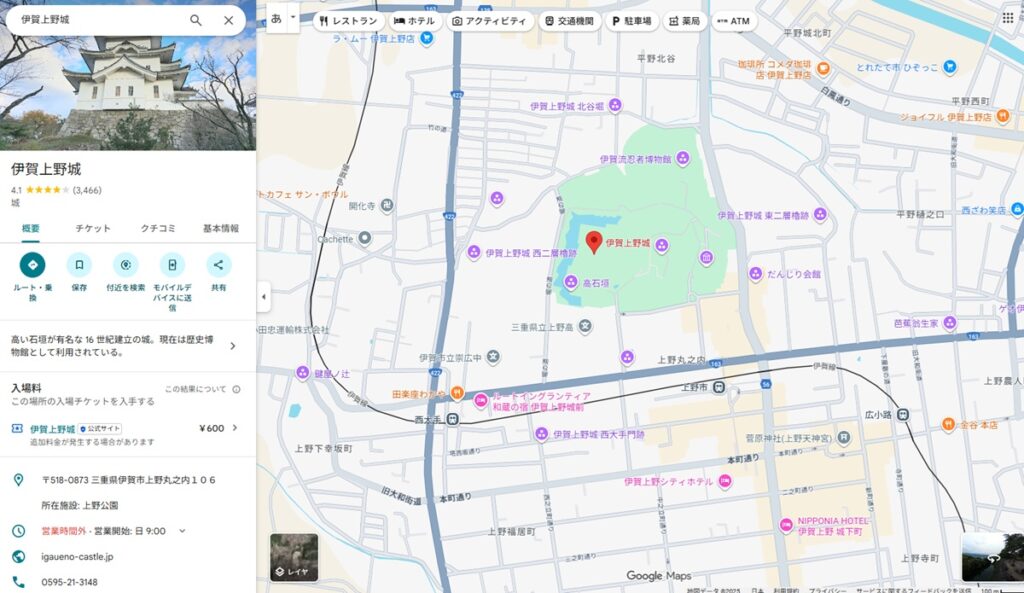
Task: Filter map by レストラン
Action: click(x=348, y=20)
